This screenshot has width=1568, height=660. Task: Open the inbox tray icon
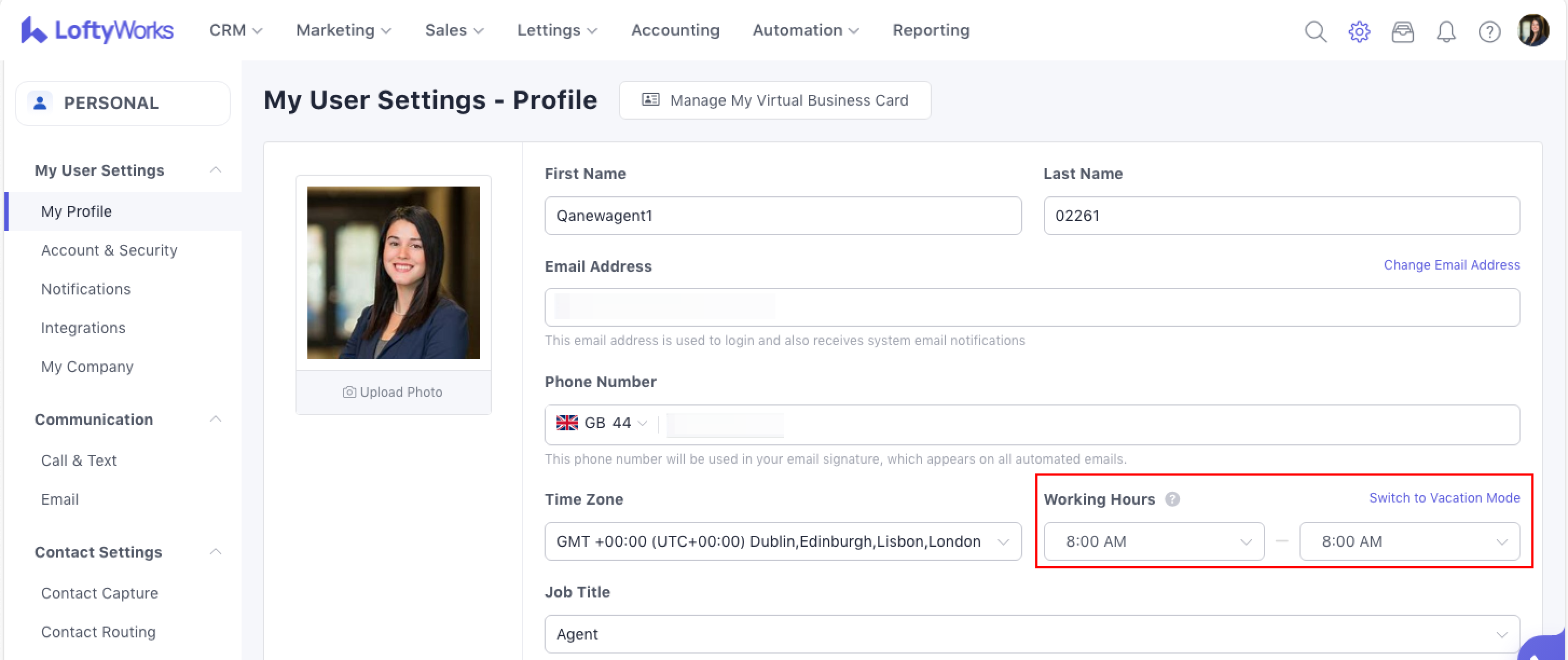[1402, 30]
